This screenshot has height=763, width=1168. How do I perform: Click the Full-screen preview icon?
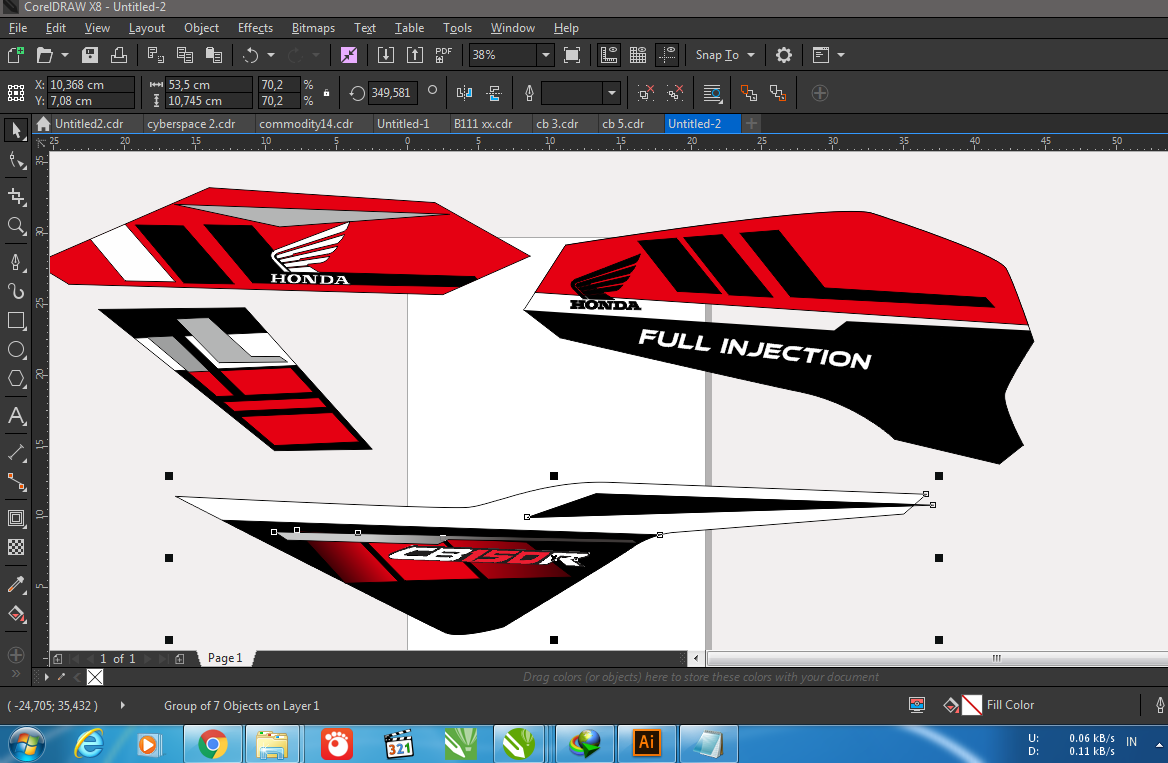[572, 55]
